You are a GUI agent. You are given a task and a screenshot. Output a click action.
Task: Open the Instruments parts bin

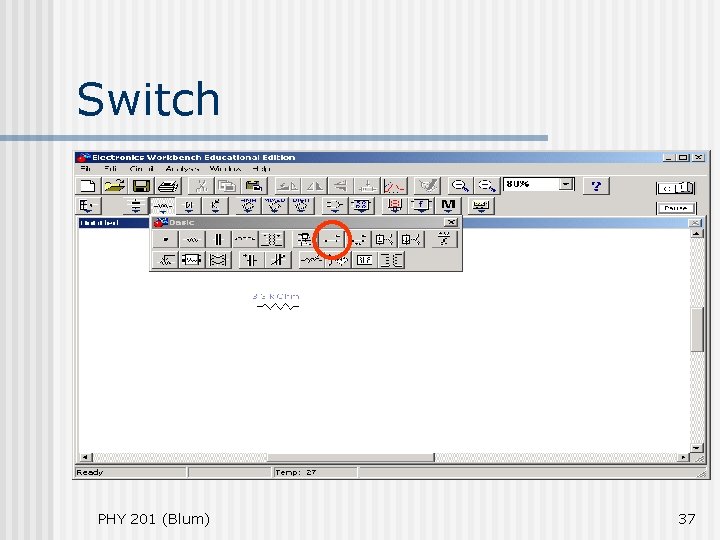point(481,206)
